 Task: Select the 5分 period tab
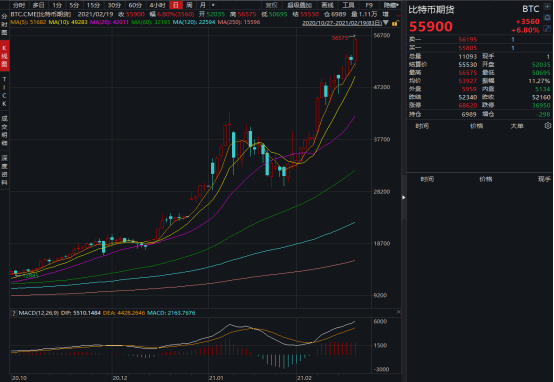[x=74, y=5]
